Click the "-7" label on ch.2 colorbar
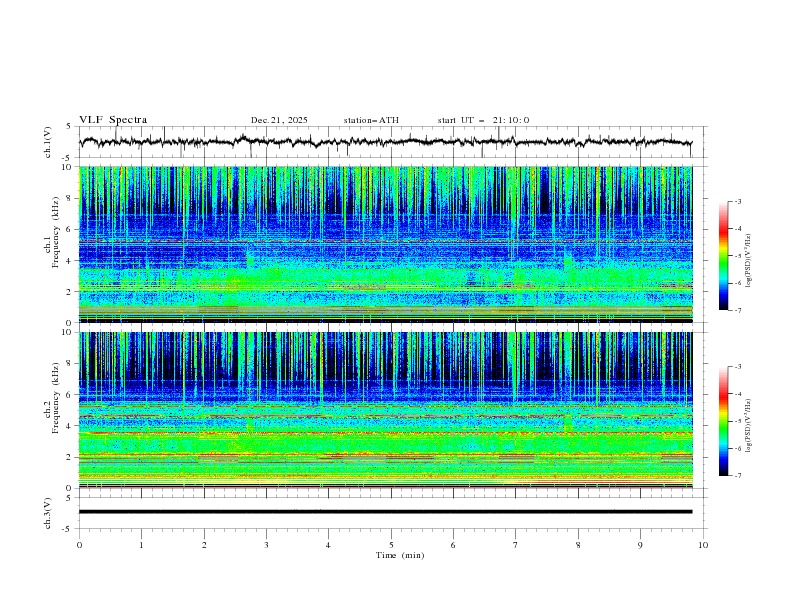The height and width of the screenshot is (612, 792). point(738,476)
